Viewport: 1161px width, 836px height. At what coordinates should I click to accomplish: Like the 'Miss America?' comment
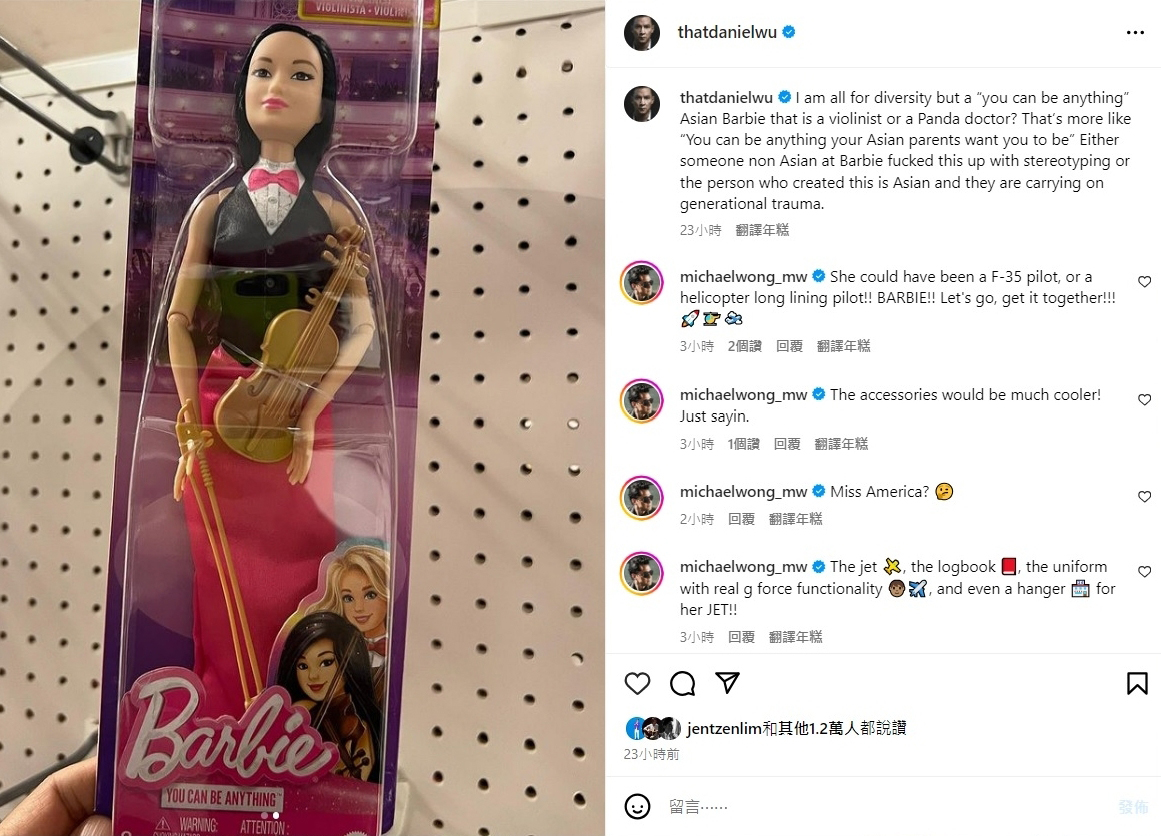[1144, 496]
